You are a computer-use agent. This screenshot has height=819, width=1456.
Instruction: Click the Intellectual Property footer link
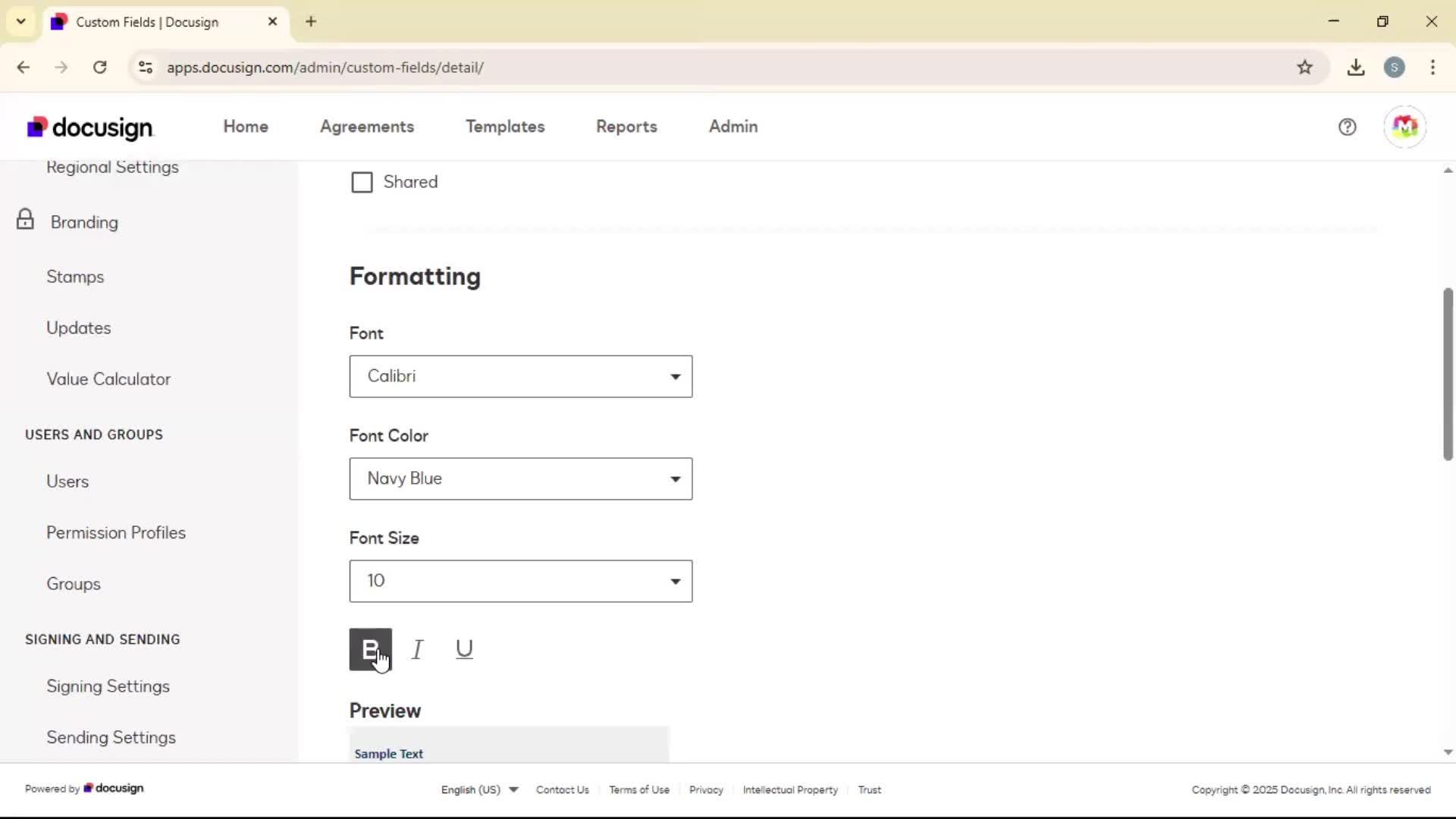[790, 789]
